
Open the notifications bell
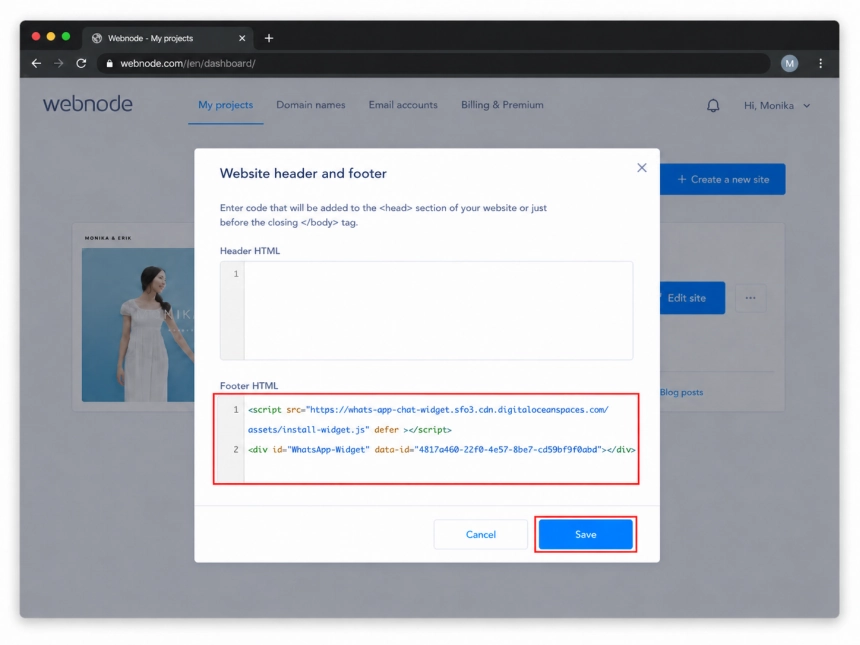[x=712, y=105]
